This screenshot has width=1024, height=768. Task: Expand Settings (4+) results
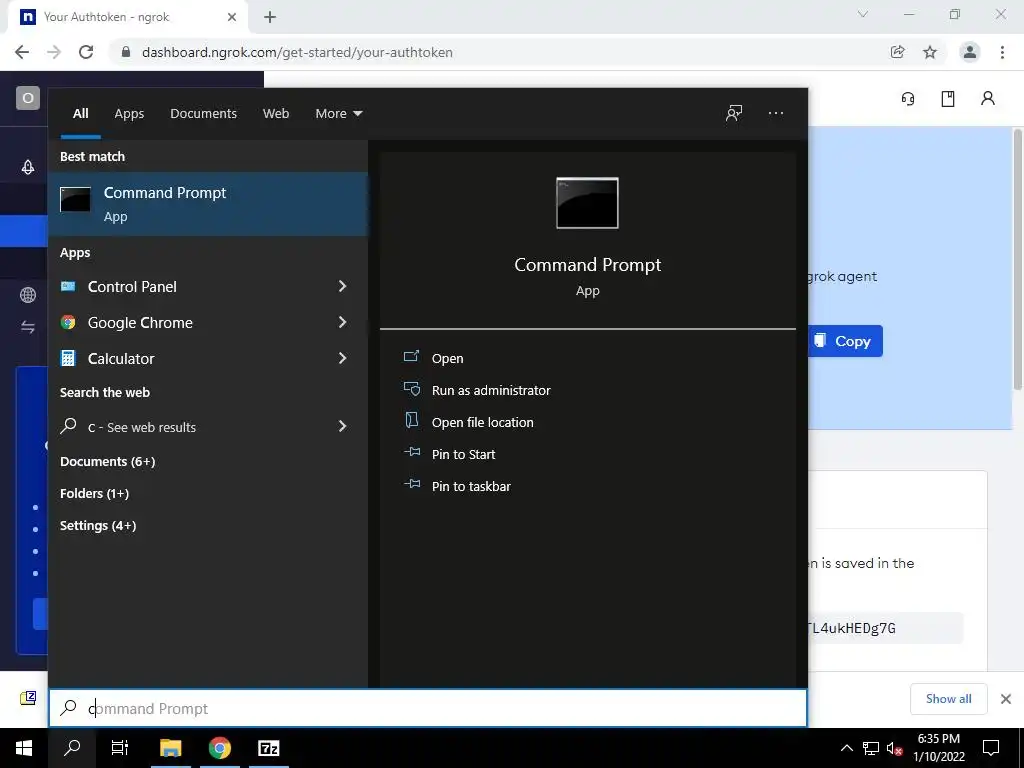tap(98, 525)
